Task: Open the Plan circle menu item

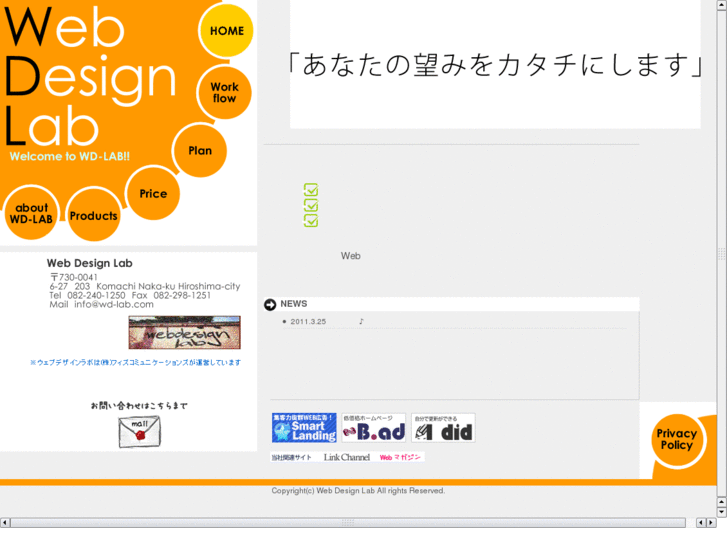Action: click(200, 151)
